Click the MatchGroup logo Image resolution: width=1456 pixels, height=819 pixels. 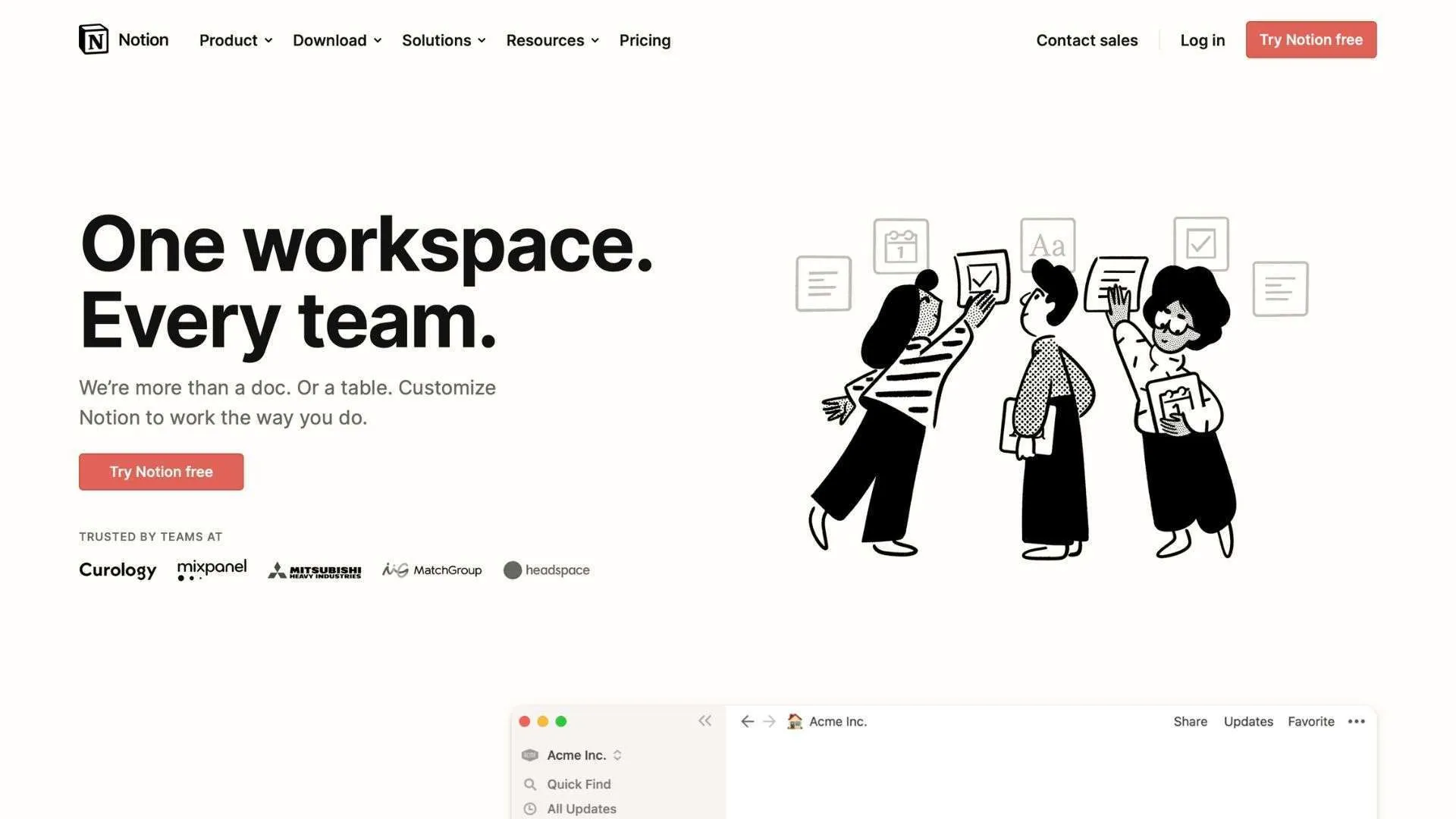tap(431, 570)
